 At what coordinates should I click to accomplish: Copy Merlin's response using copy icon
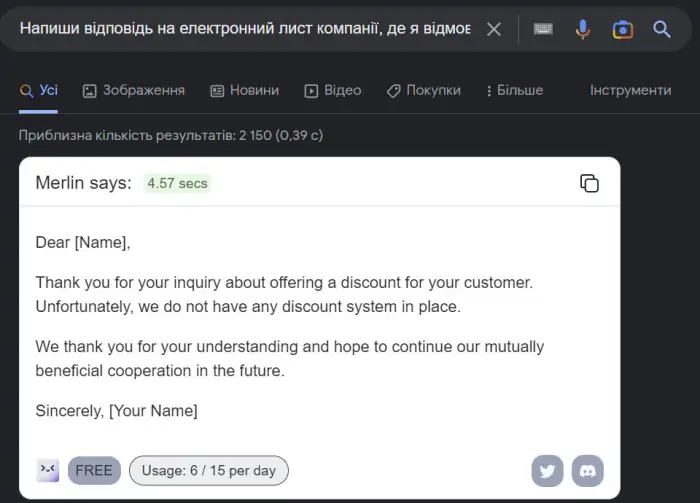pos(590,183)
